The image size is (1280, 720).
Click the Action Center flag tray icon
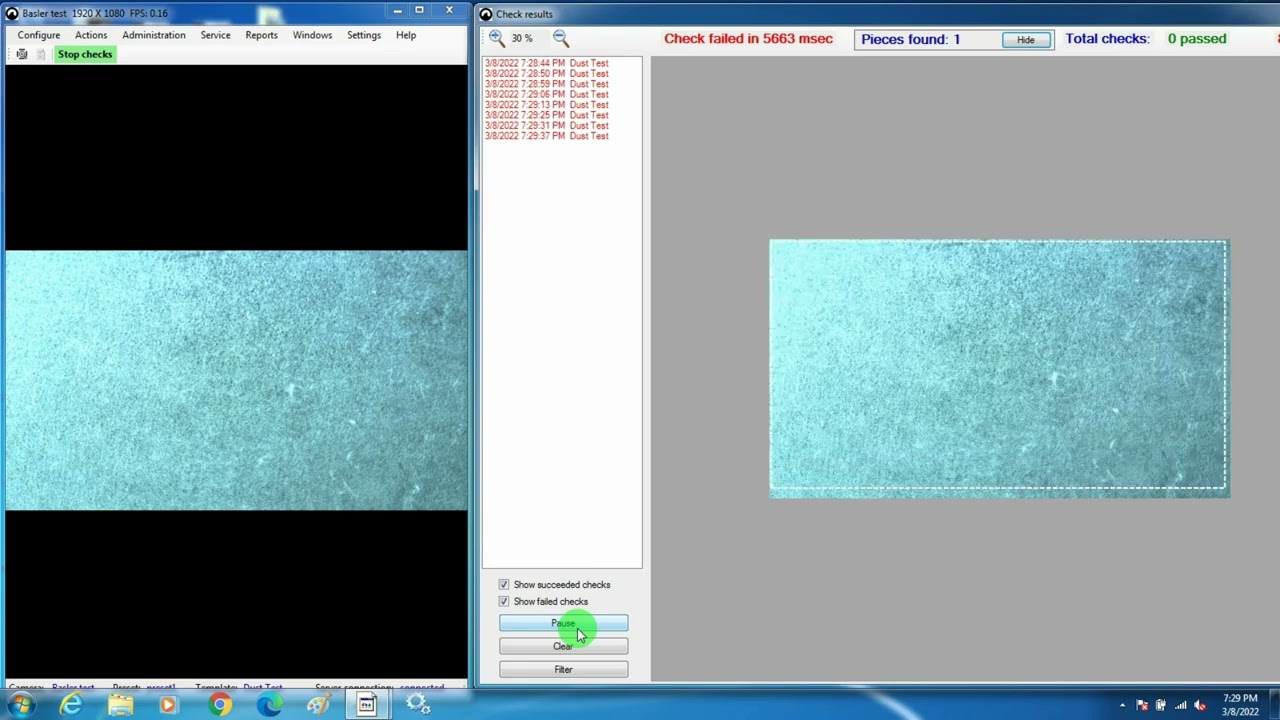[1142, 705]
